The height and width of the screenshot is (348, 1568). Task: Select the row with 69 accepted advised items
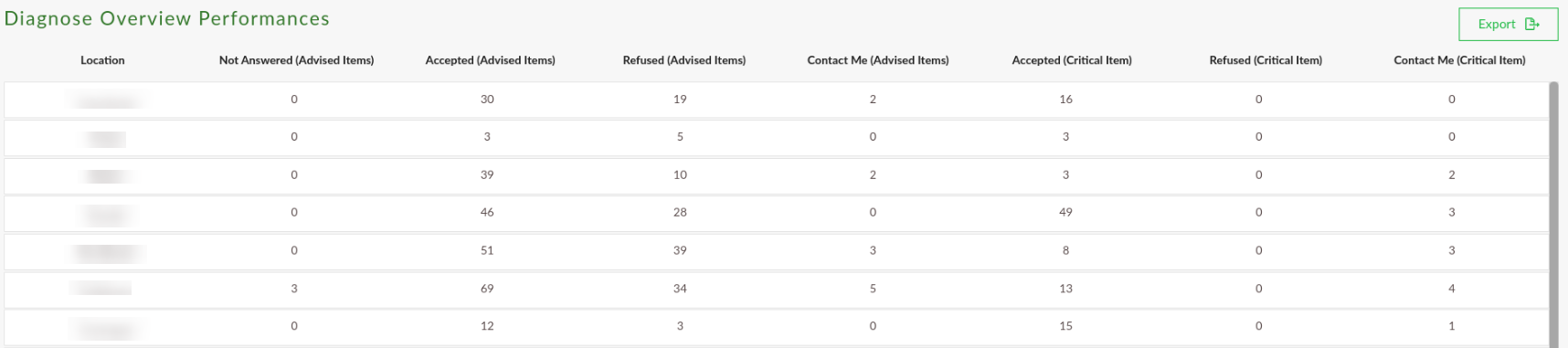776,289
